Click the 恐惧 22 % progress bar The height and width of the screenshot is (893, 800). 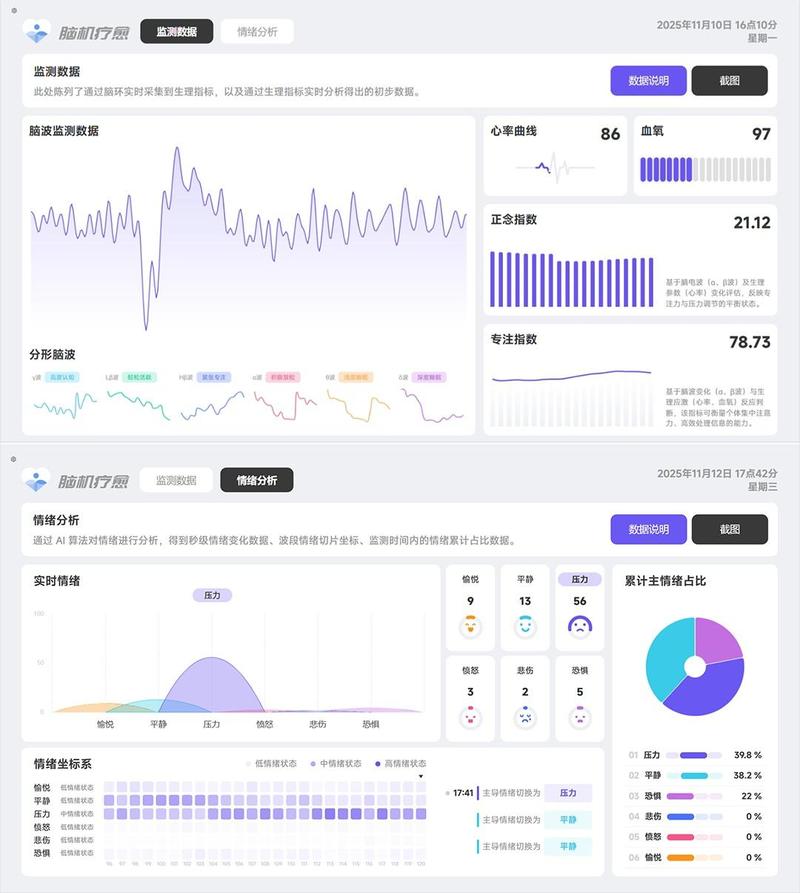pyautogui.click(x=694, y=796)
